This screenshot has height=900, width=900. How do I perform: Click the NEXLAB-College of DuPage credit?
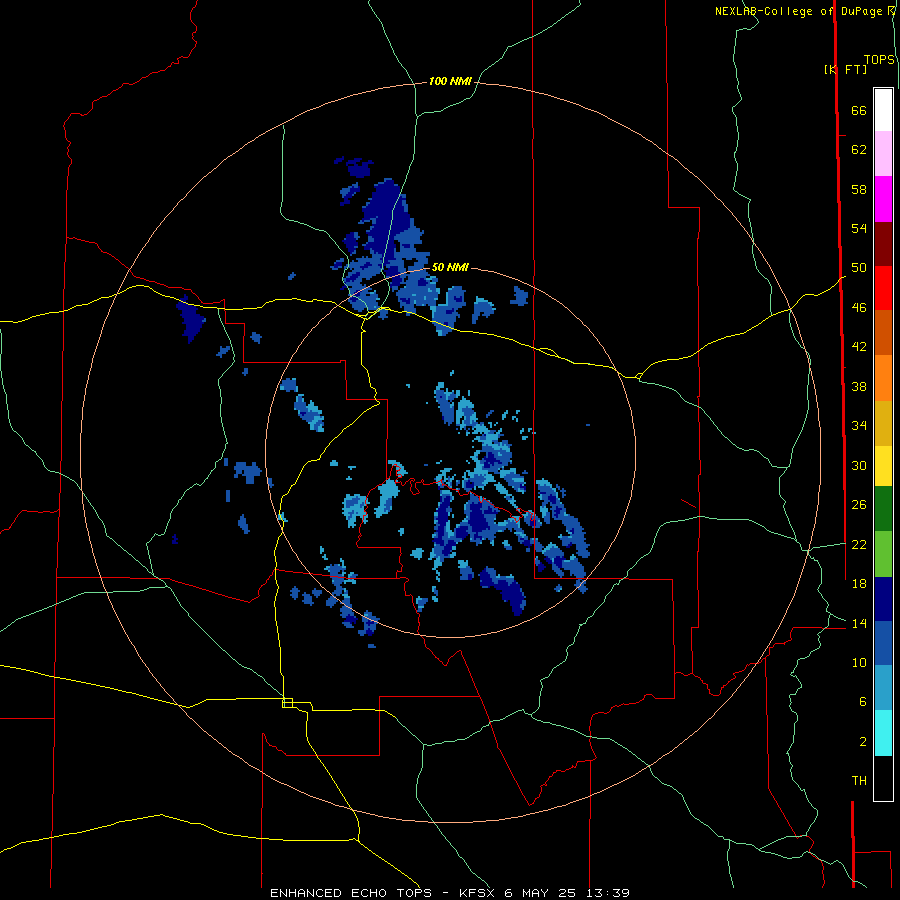[x=799, y=11]
